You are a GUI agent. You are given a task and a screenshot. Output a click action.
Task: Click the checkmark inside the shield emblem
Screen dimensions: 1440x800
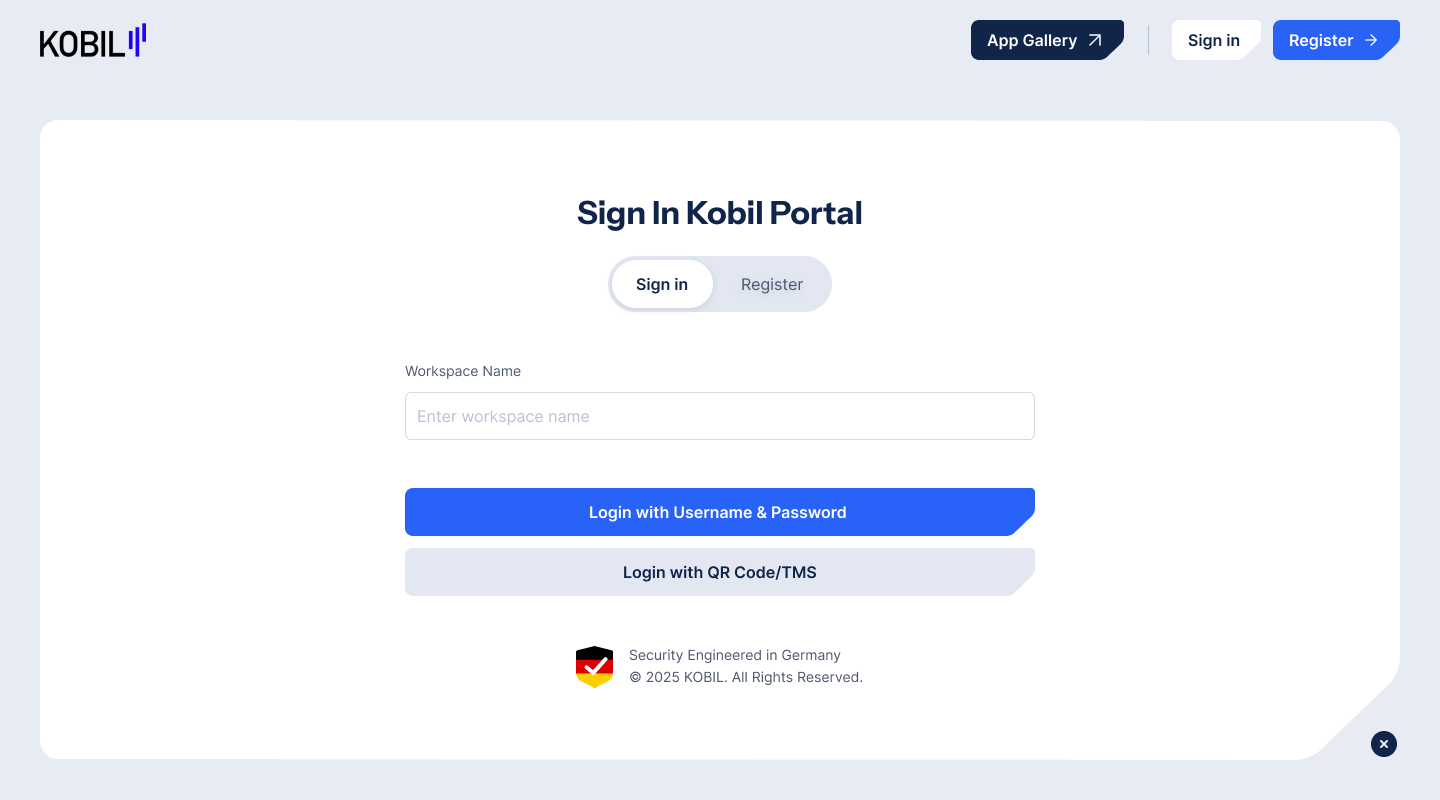(x=595, y=666)
